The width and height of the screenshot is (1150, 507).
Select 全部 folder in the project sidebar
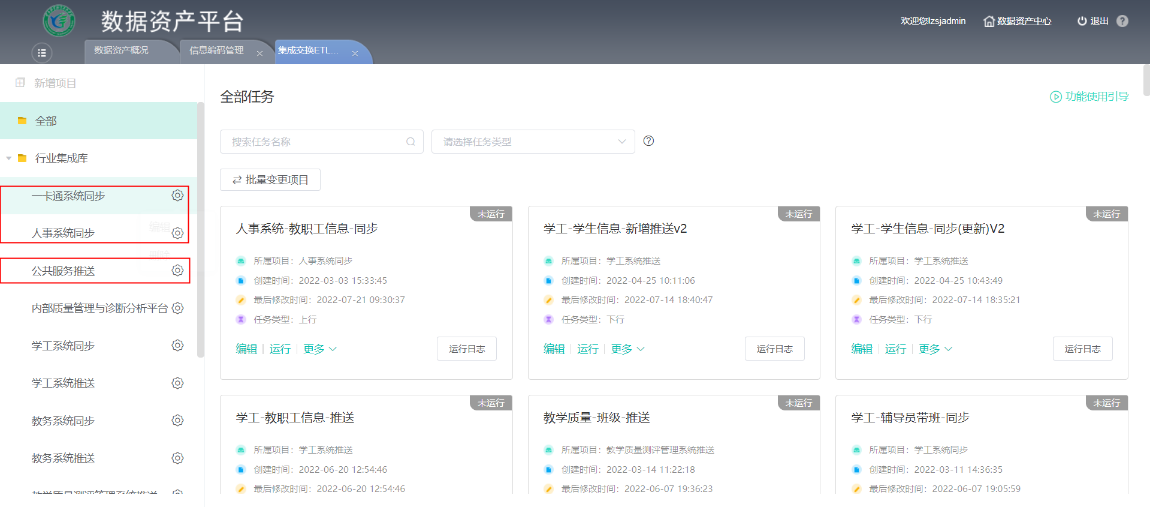(46, 121)
